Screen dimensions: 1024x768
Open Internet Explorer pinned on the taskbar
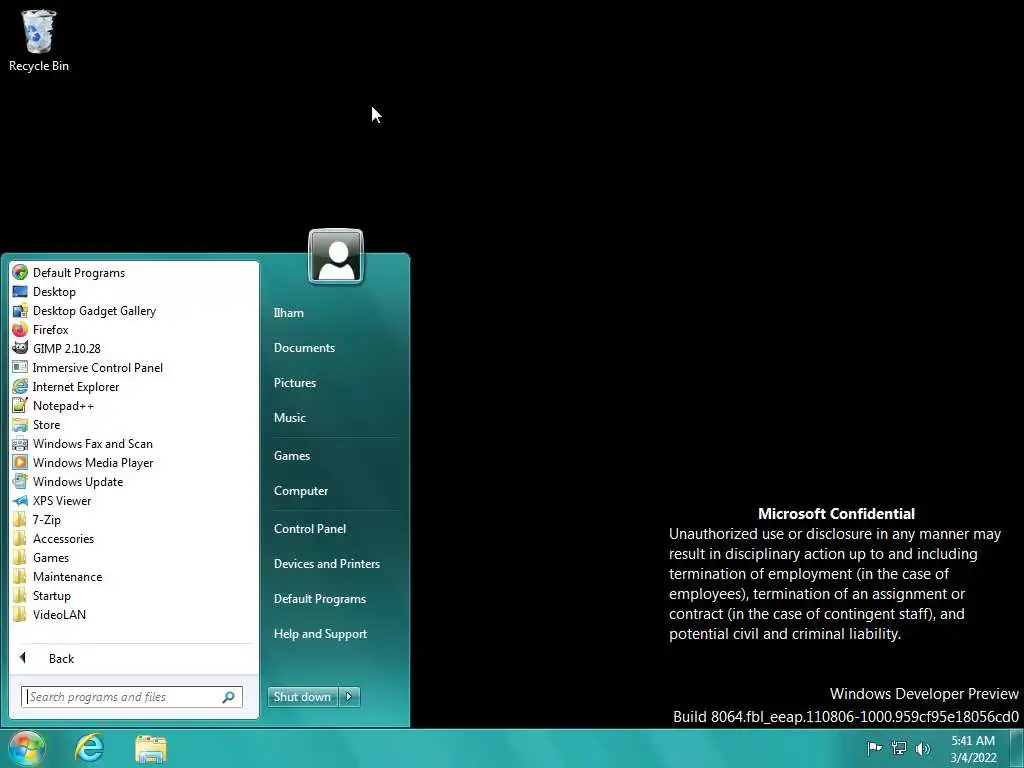[89, 748]
